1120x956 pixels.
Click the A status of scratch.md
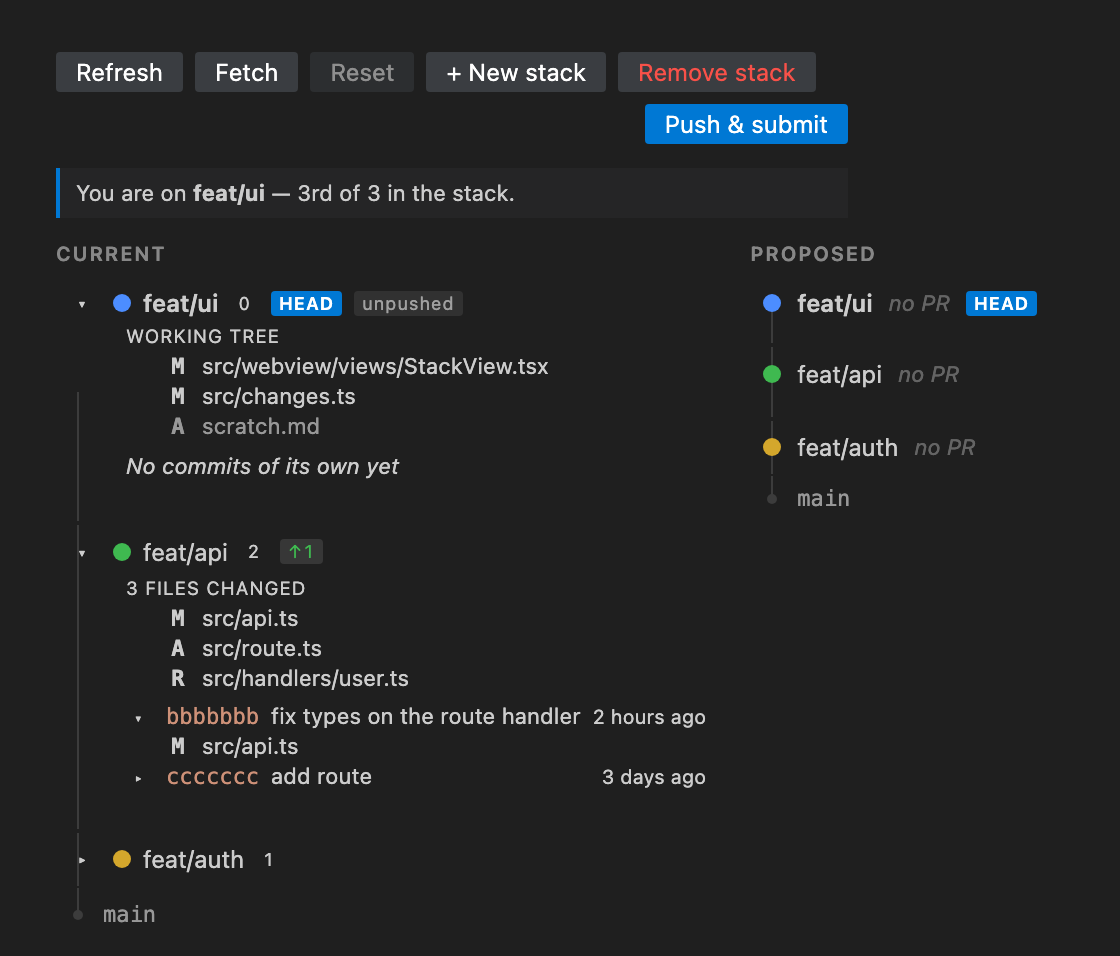coord(178,427)
